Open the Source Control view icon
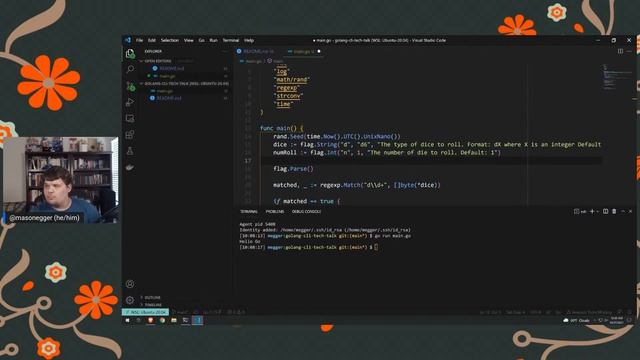Viewport: 640px width, 360px height. 130,86
